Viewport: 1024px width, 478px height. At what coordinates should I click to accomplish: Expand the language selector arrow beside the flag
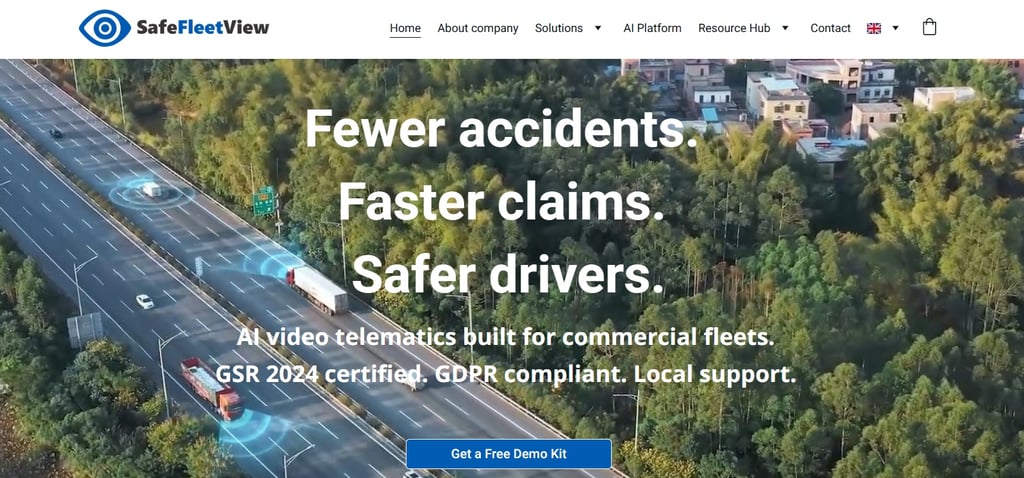tap(895, 28)
